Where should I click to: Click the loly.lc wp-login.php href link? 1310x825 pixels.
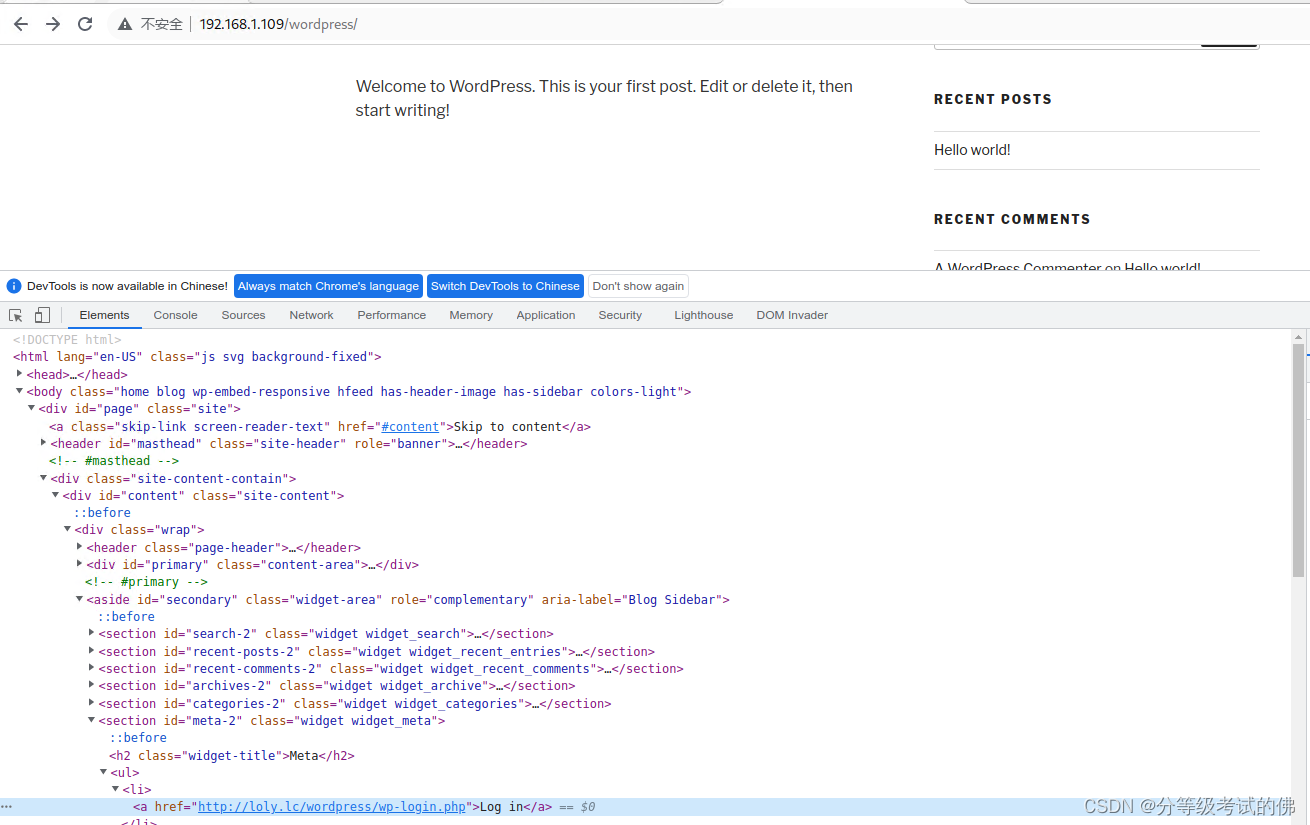332,807
